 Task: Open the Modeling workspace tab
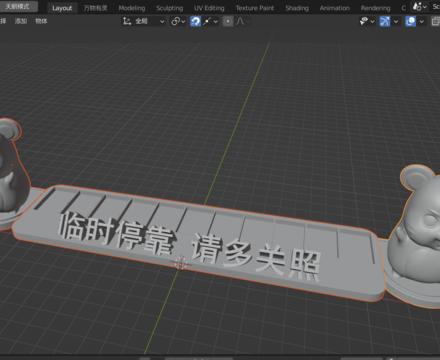pos(132,8)
